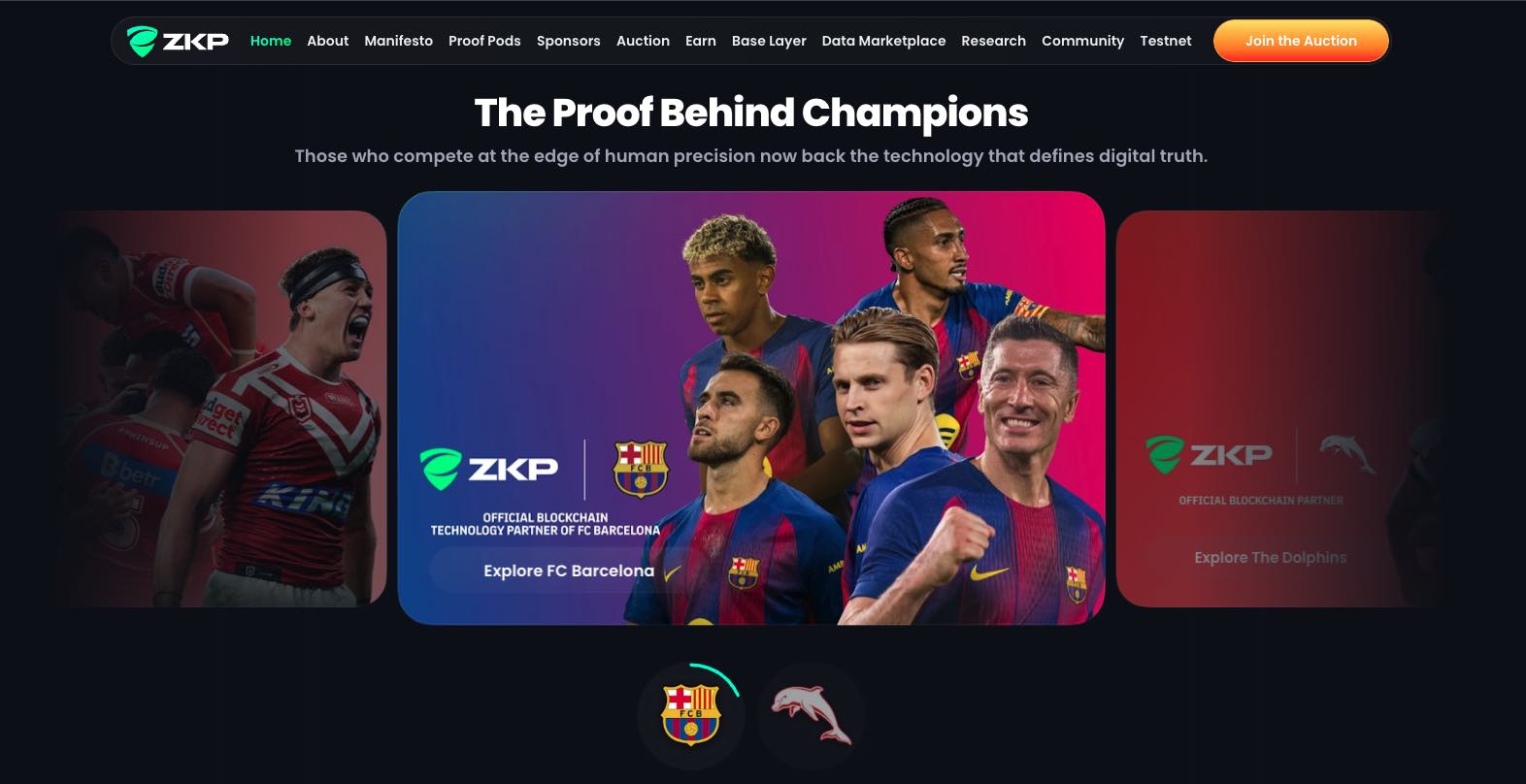Click the Explore FC Barcelona button
Image resolution: width=1526 pixels, height=784 pixels.
tap(569, 571)
